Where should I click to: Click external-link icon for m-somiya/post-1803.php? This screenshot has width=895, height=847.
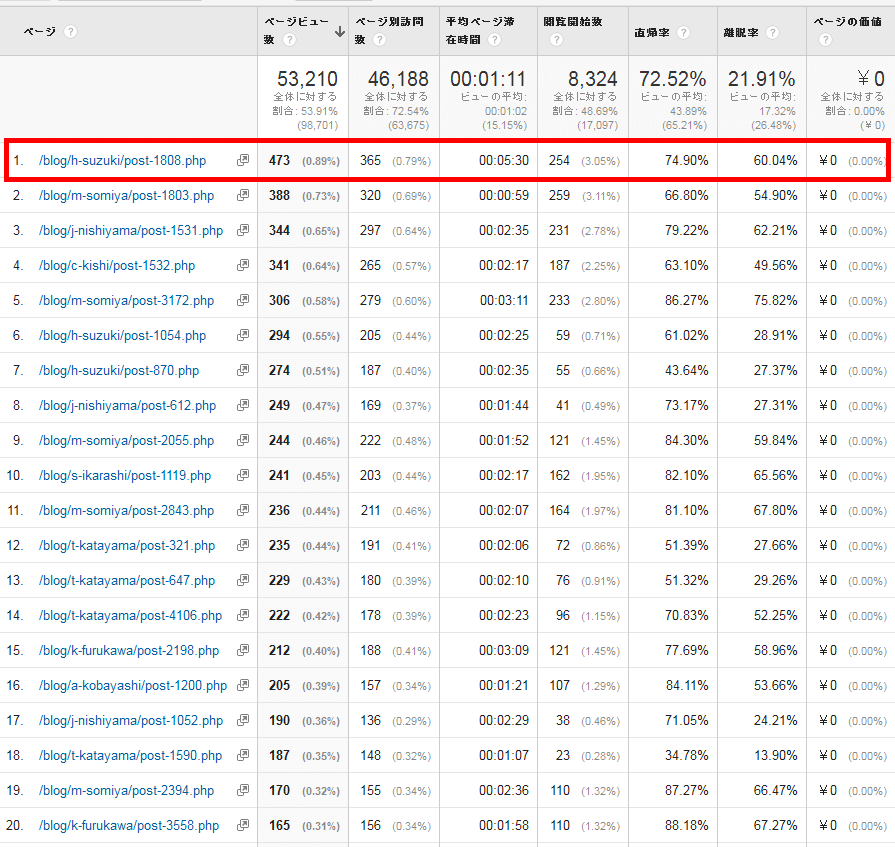[242, 196]
